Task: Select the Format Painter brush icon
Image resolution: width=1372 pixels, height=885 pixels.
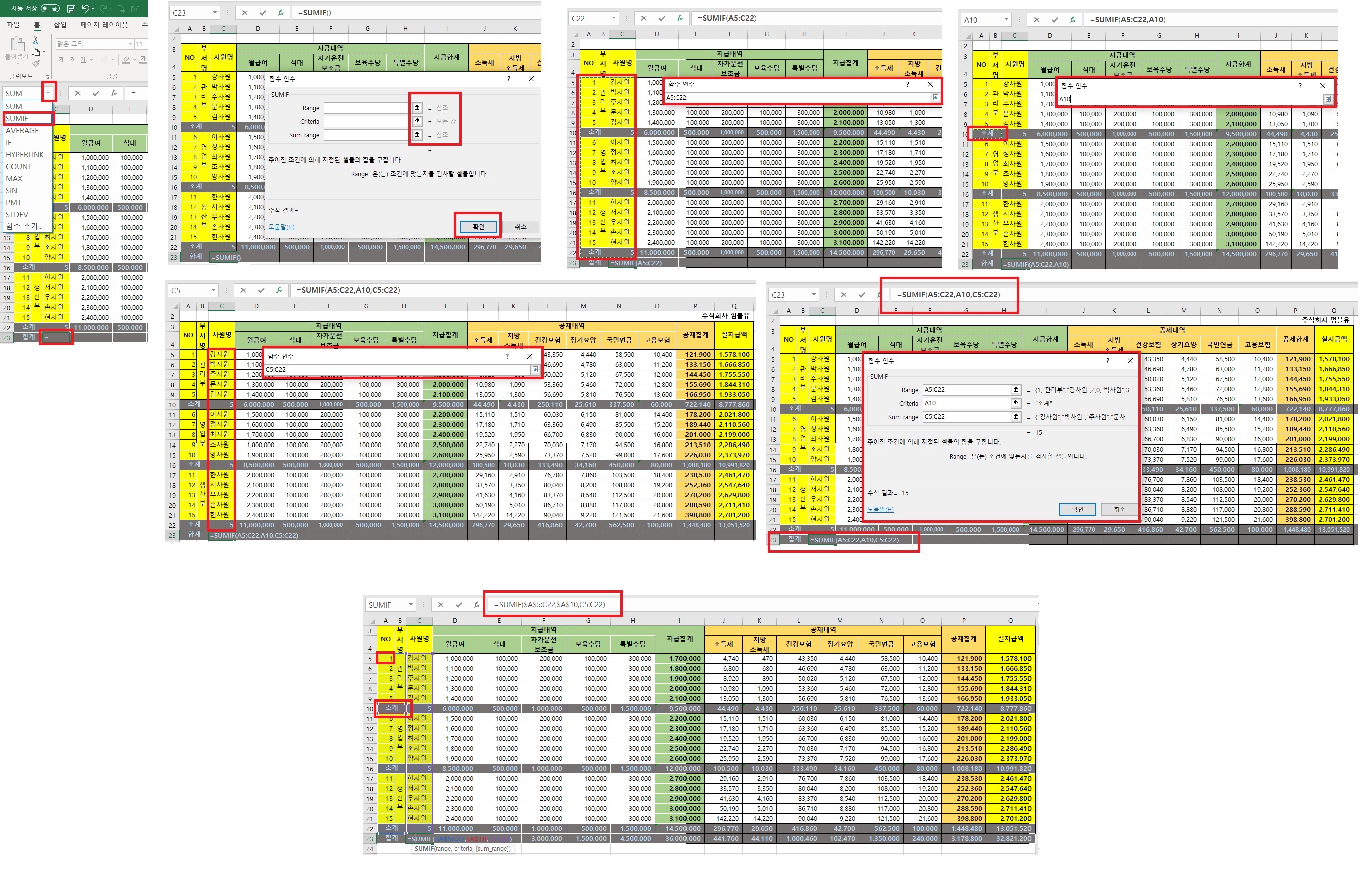Action: [35, 63]
